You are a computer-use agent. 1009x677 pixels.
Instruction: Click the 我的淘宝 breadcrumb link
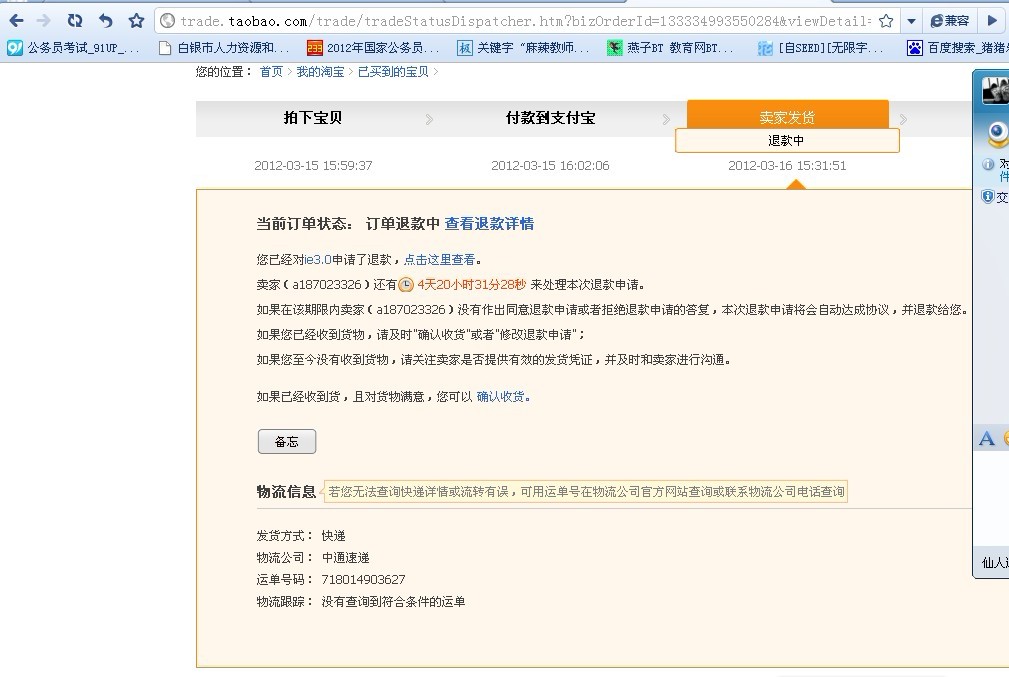[320, 71]
